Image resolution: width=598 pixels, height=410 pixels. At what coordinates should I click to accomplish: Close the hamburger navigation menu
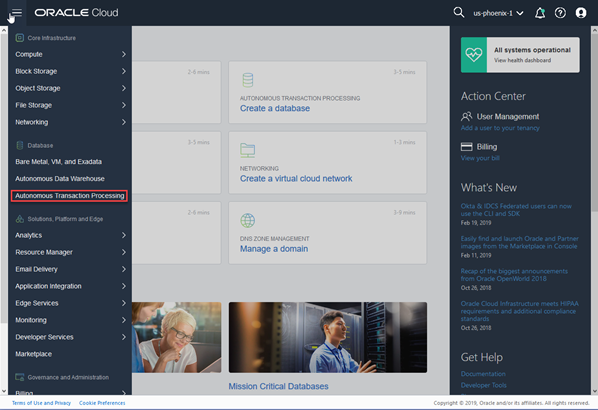point(17,13)
